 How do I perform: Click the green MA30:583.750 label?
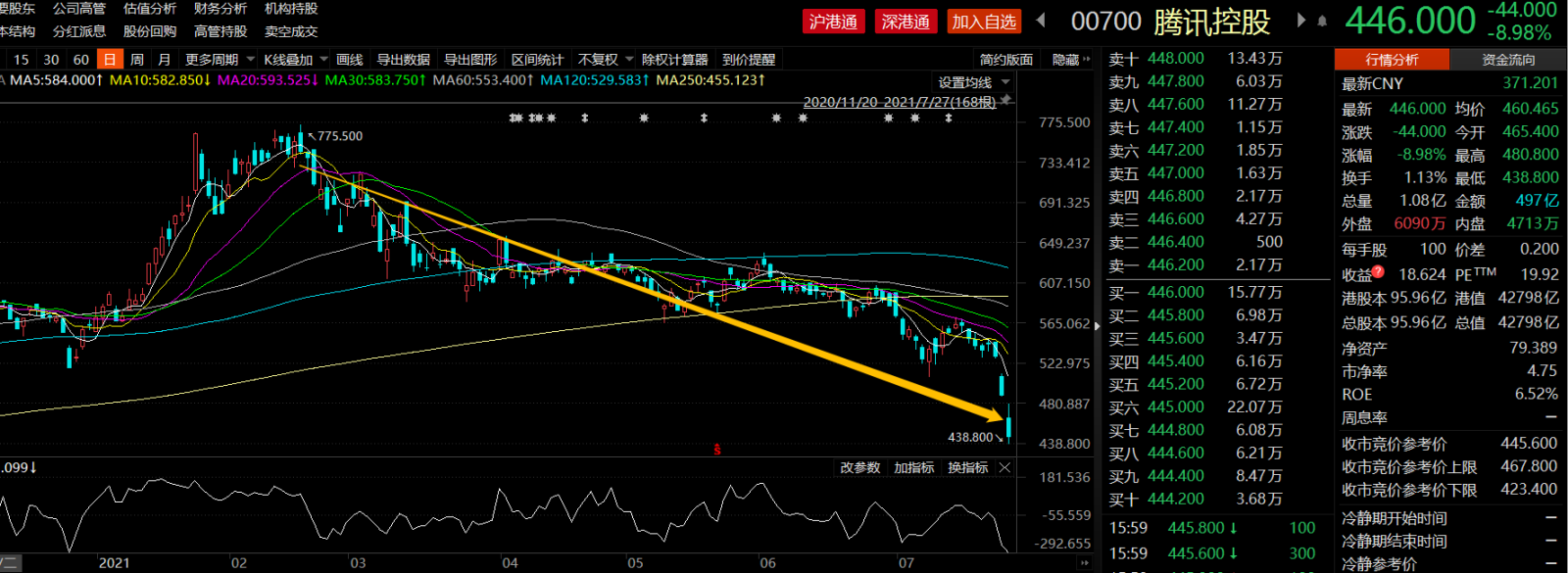click(375, 80)
